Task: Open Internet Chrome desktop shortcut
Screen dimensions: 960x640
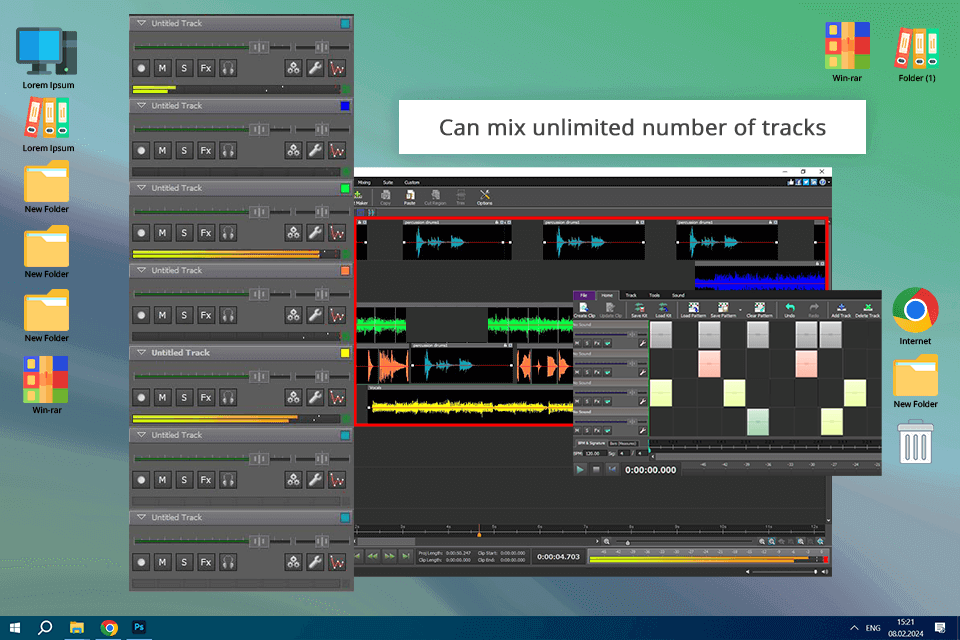Action: 915,317
